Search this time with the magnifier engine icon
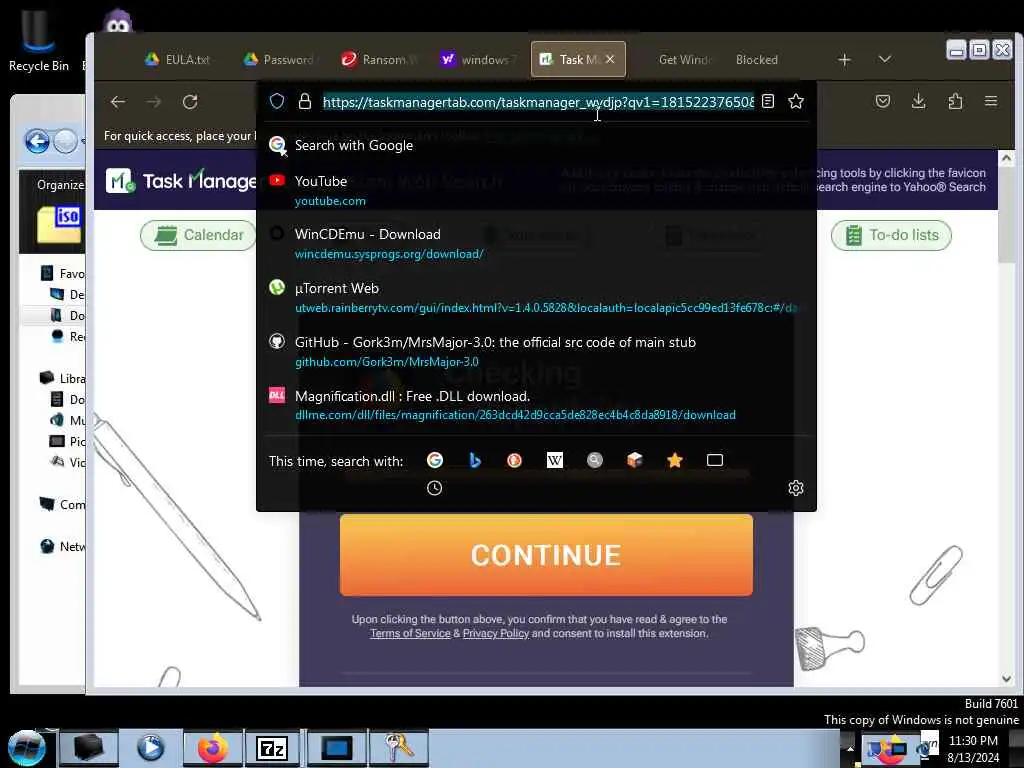 [595, 460]
